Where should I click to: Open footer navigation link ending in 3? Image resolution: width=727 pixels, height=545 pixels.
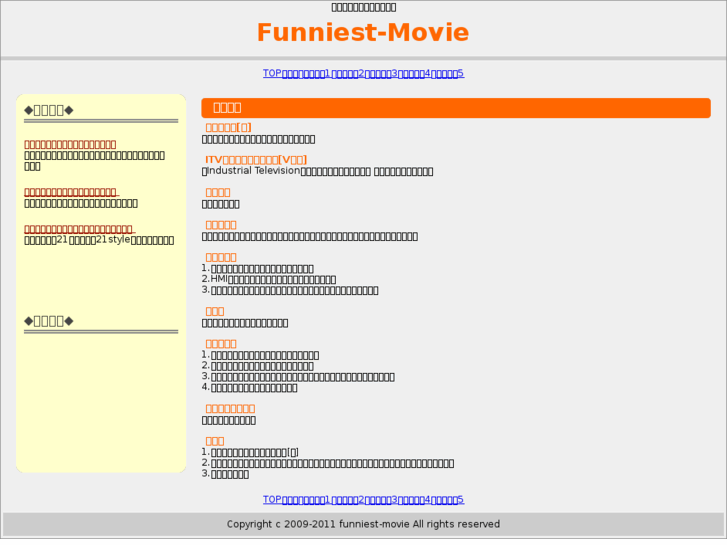[x=381, y=500]
